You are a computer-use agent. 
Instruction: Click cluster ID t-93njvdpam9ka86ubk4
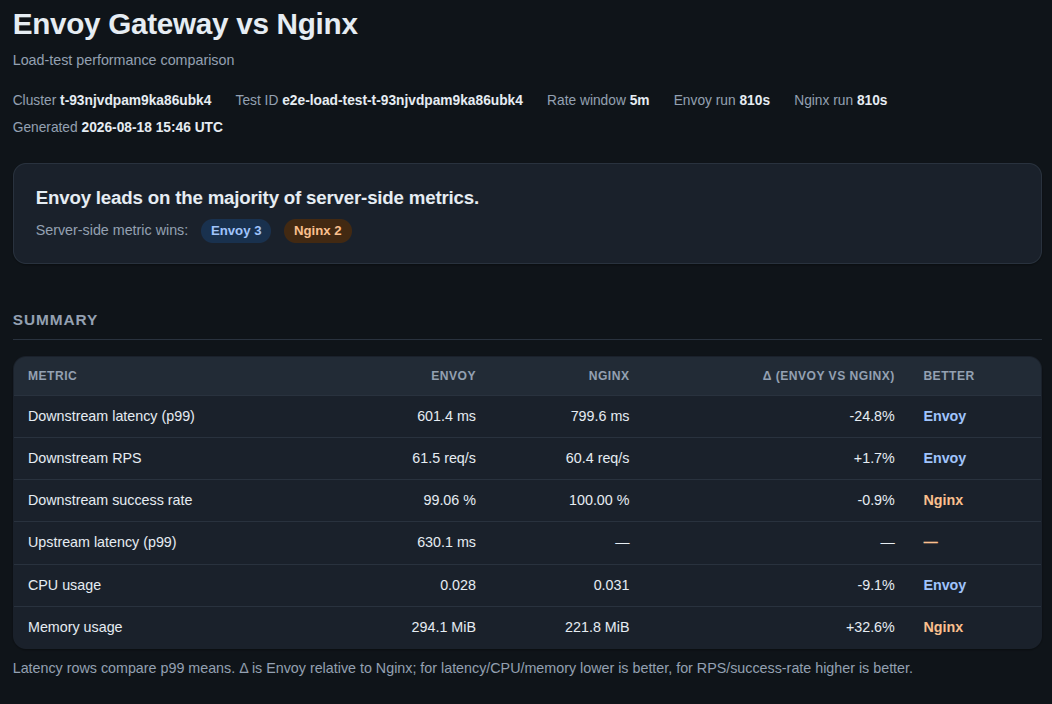tap(136, 101)
